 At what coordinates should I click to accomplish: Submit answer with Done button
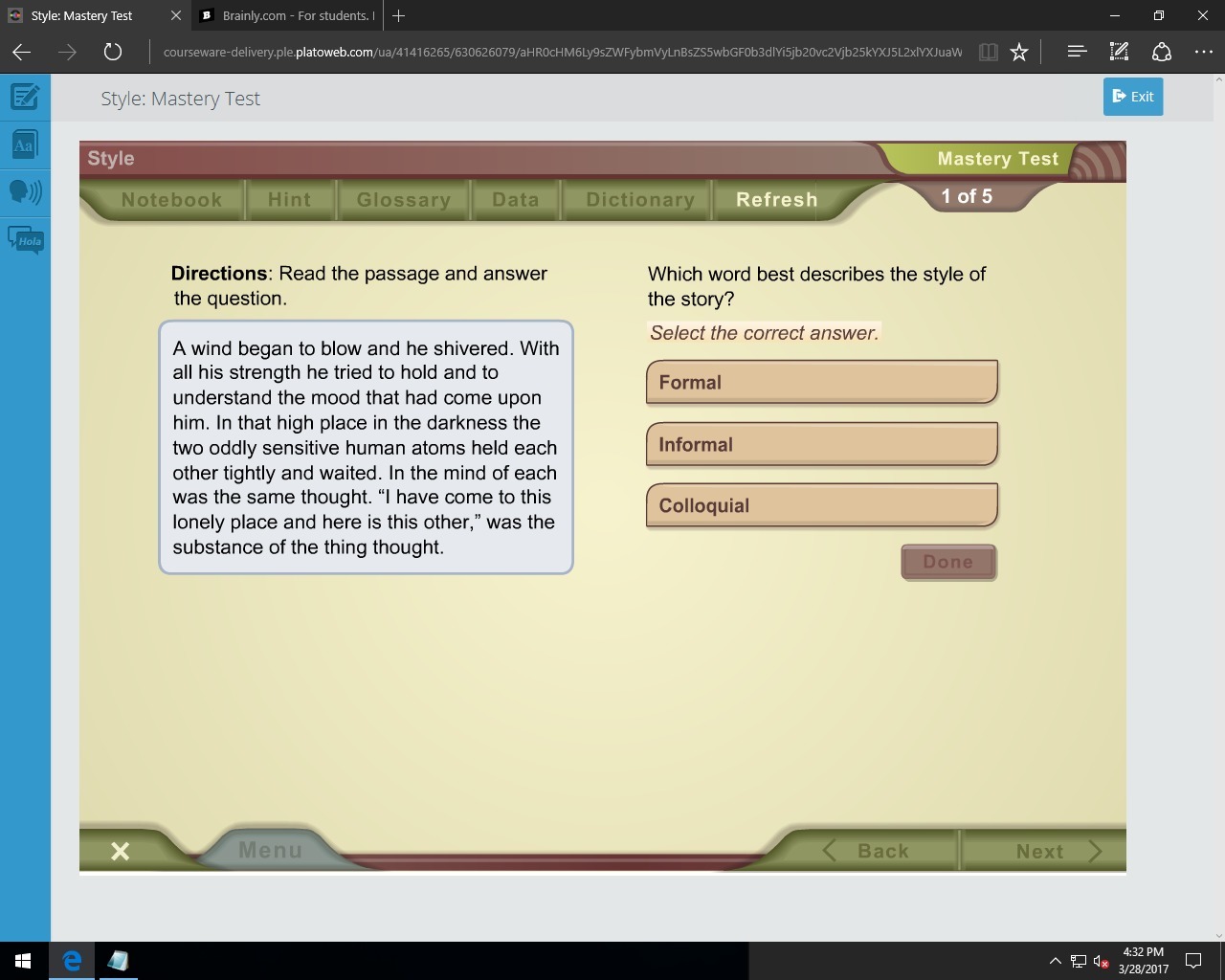click(x=948, y=562)
